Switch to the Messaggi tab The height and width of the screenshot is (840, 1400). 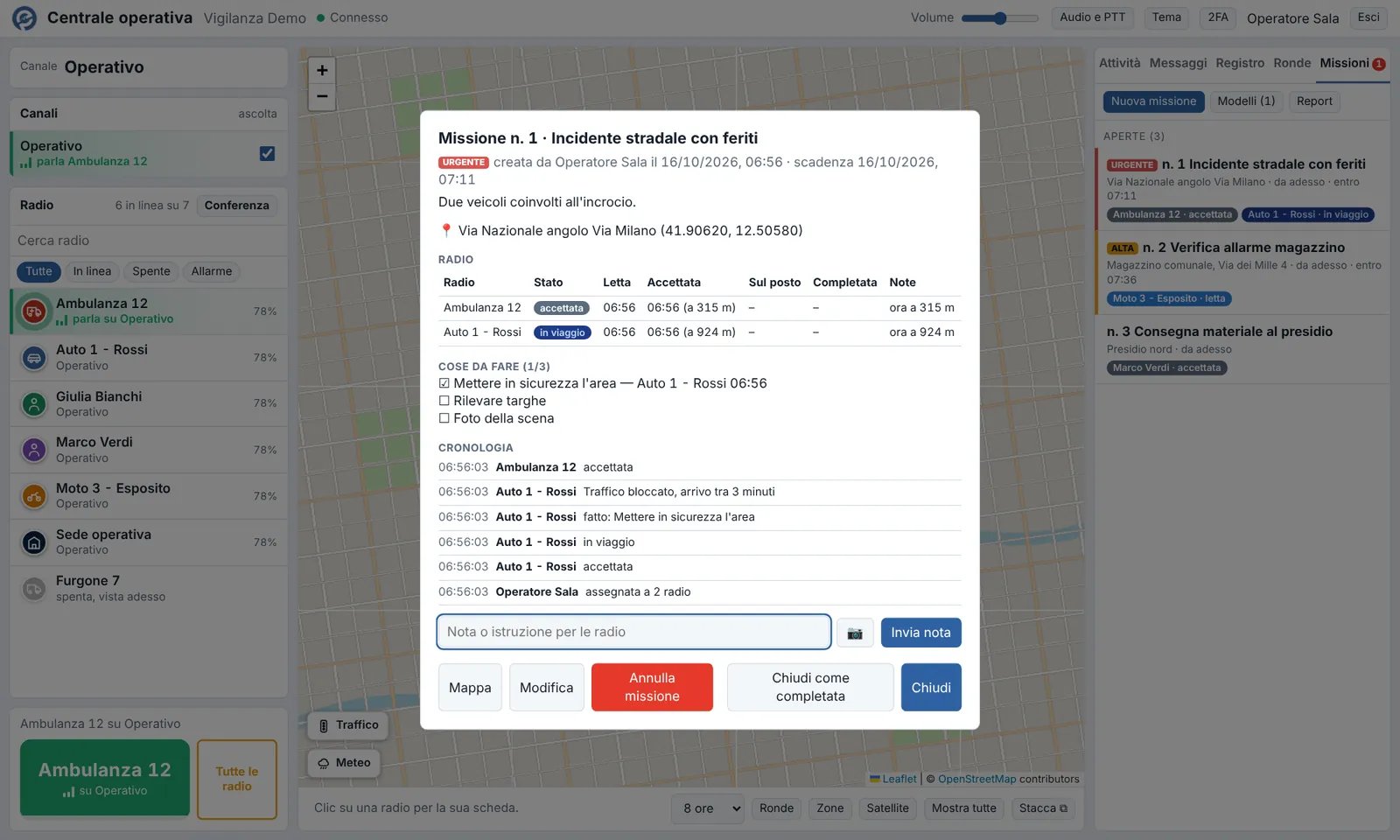point(1178,63)
